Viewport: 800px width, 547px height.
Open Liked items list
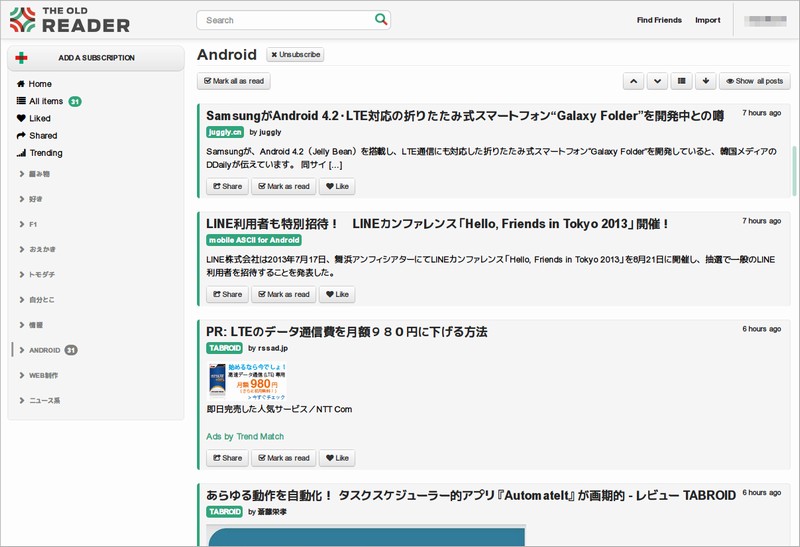click(34, 118)
